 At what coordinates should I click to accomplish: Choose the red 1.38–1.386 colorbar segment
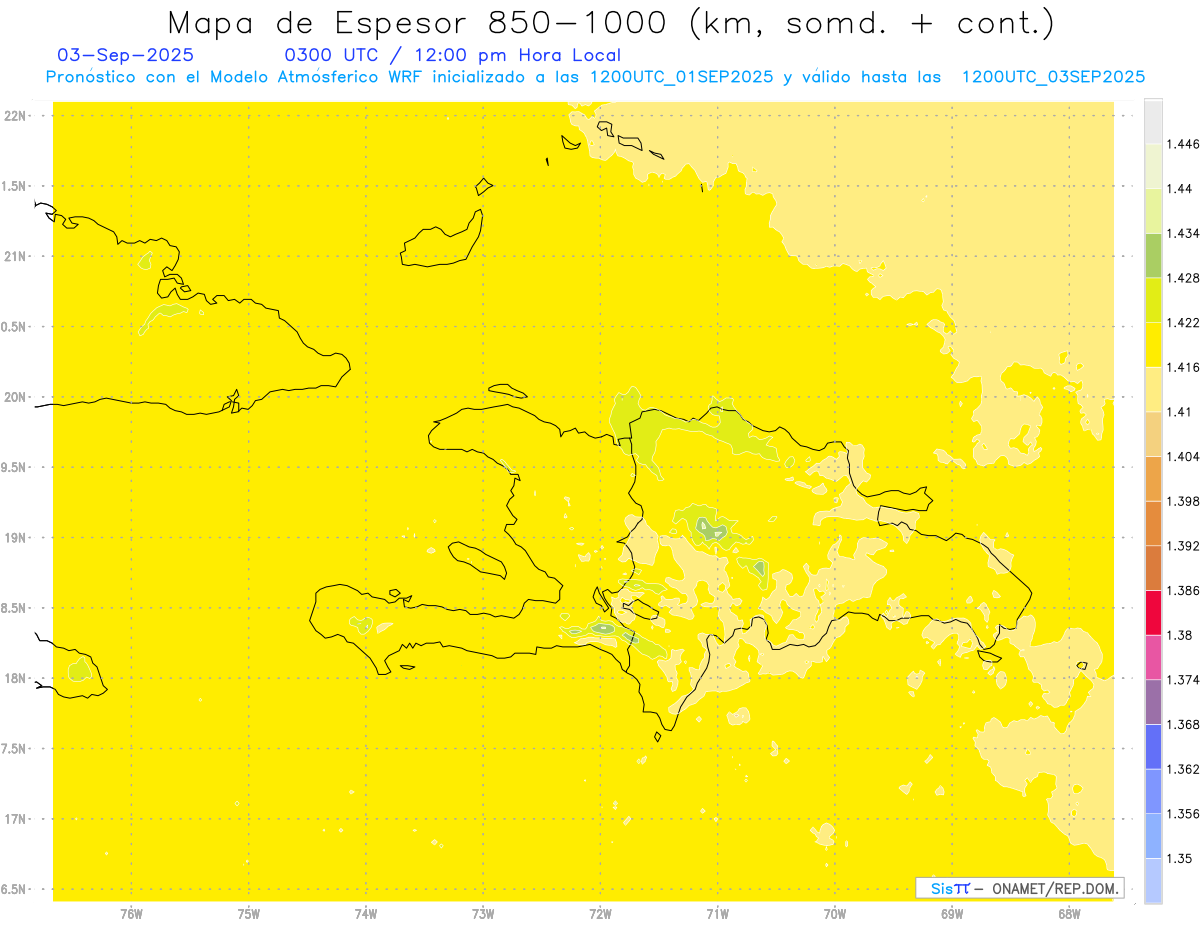(1153, 612)
